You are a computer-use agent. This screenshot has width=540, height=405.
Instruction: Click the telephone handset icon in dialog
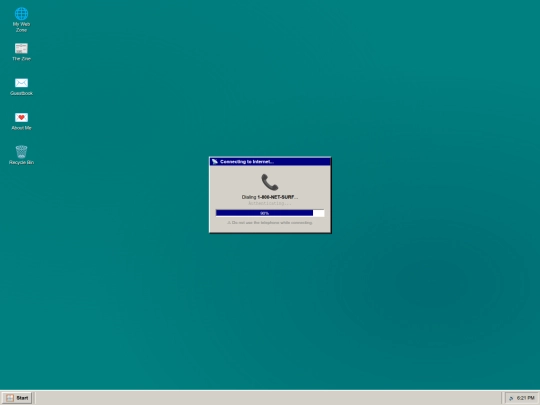[270, 182]
